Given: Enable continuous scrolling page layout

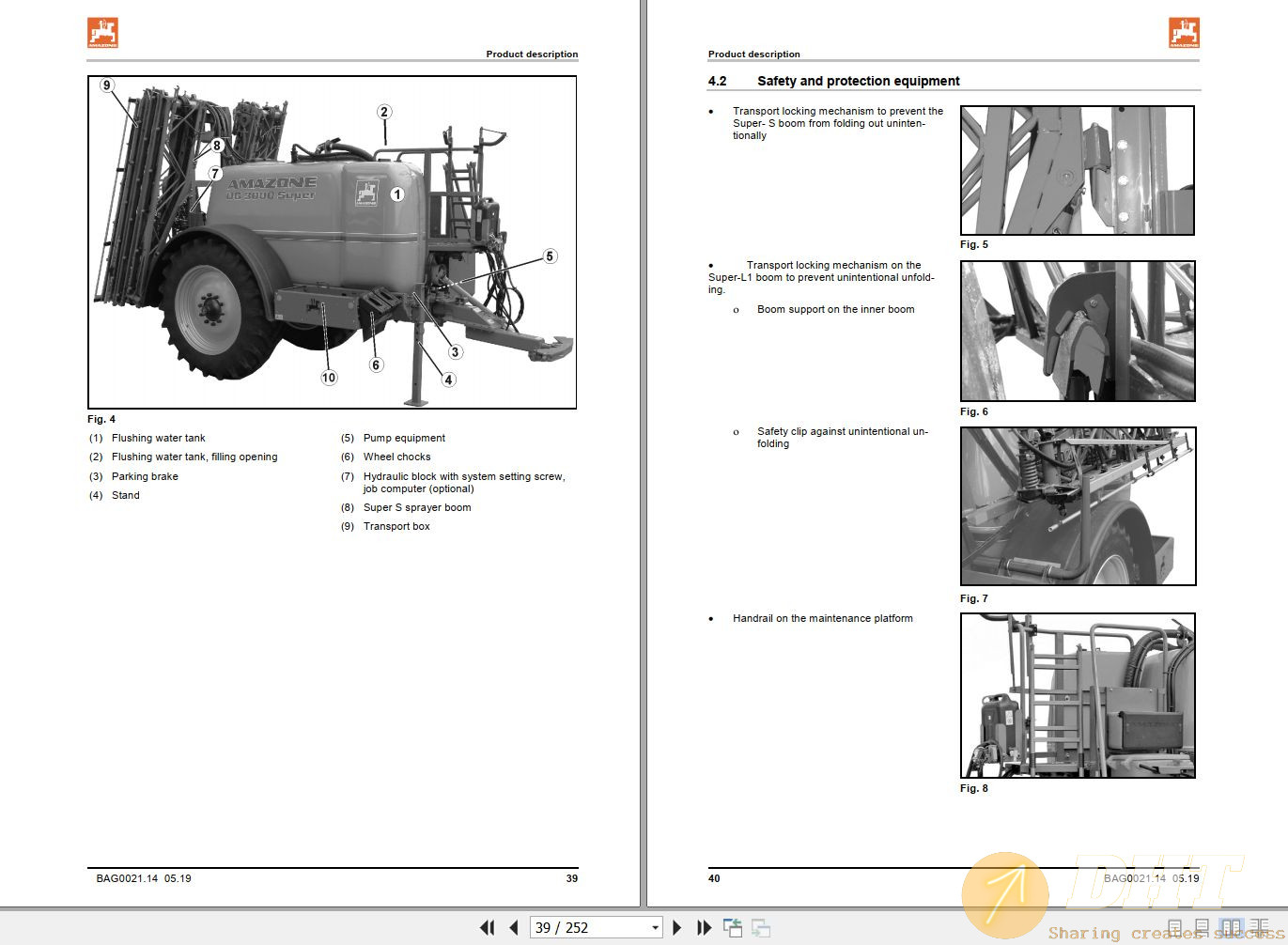Looking at the screenshot, I should click(x=1202, y=927).
